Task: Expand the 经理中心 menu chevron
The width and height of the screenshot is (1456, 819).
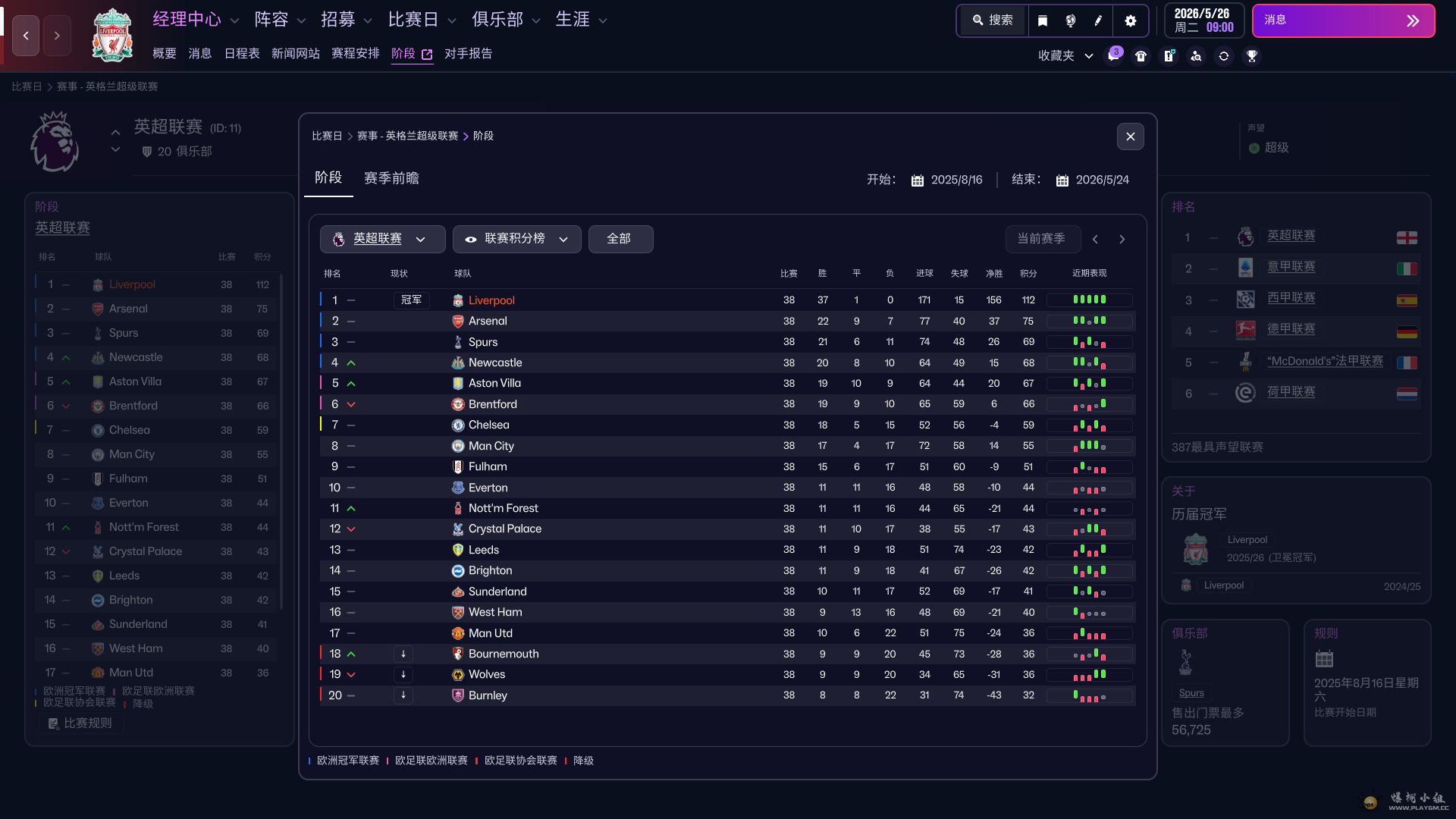Action: pos(234,20)
